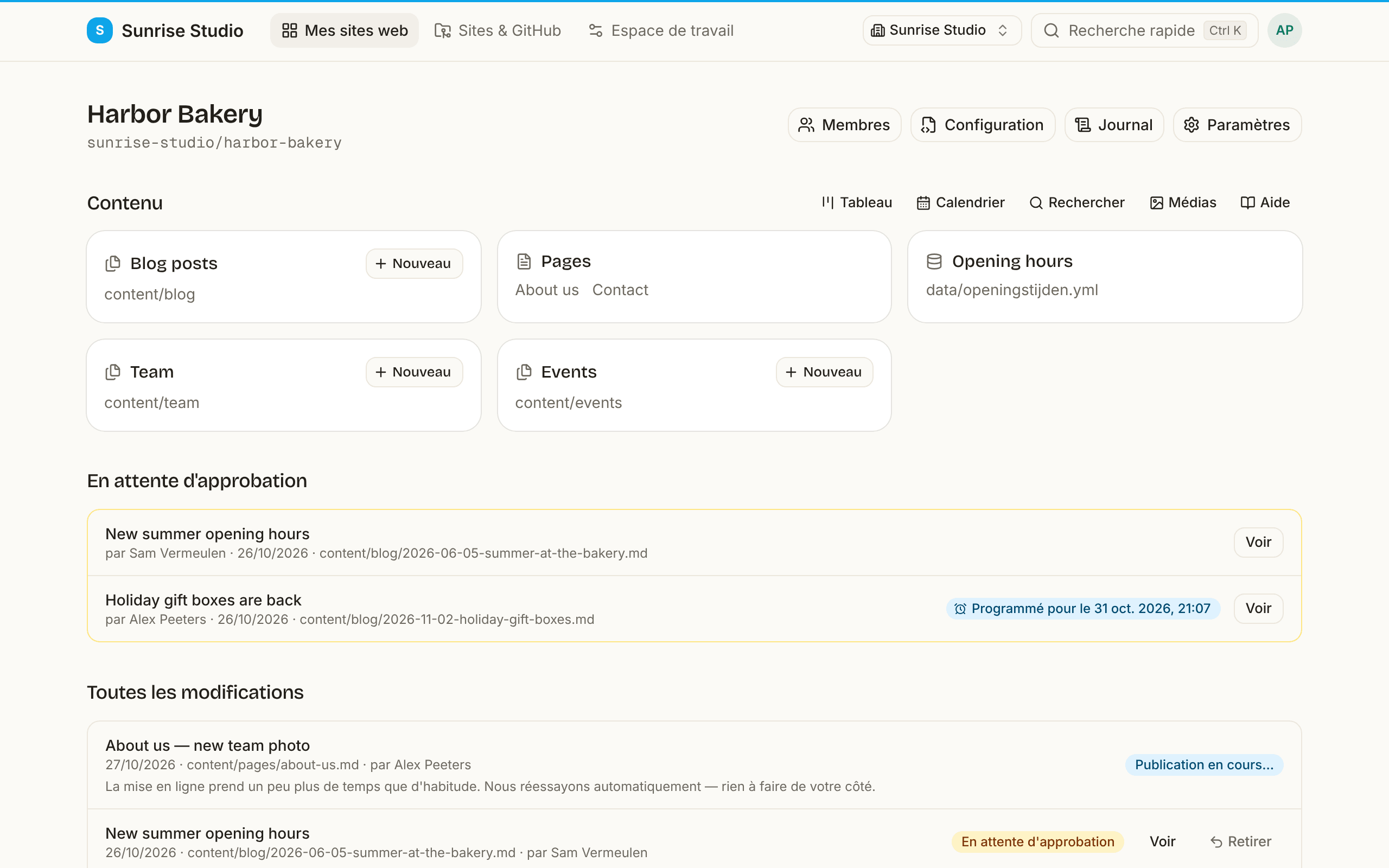Click the Blog posts collection icon
1389x868 pixels.
point(113,264)
